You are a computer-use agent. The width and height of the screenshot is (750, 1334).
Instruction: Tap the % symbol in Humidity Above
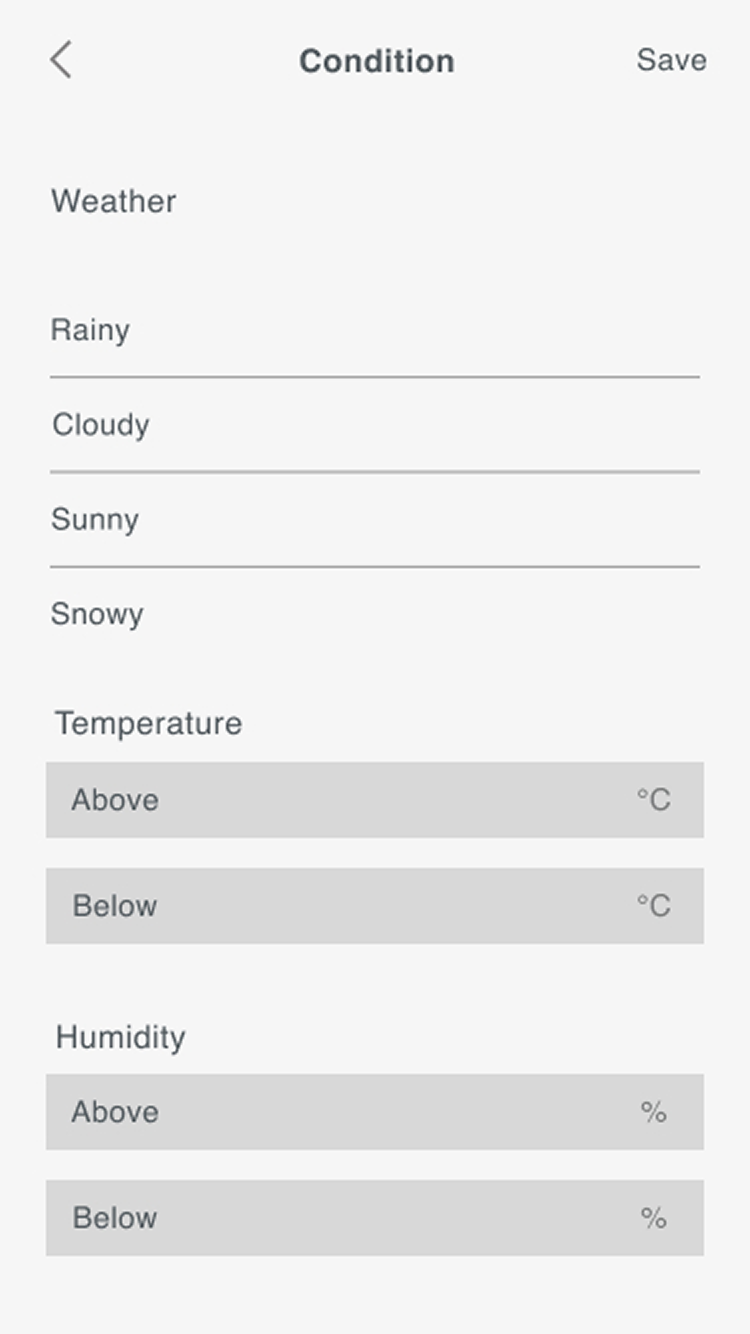(654, 1112)
